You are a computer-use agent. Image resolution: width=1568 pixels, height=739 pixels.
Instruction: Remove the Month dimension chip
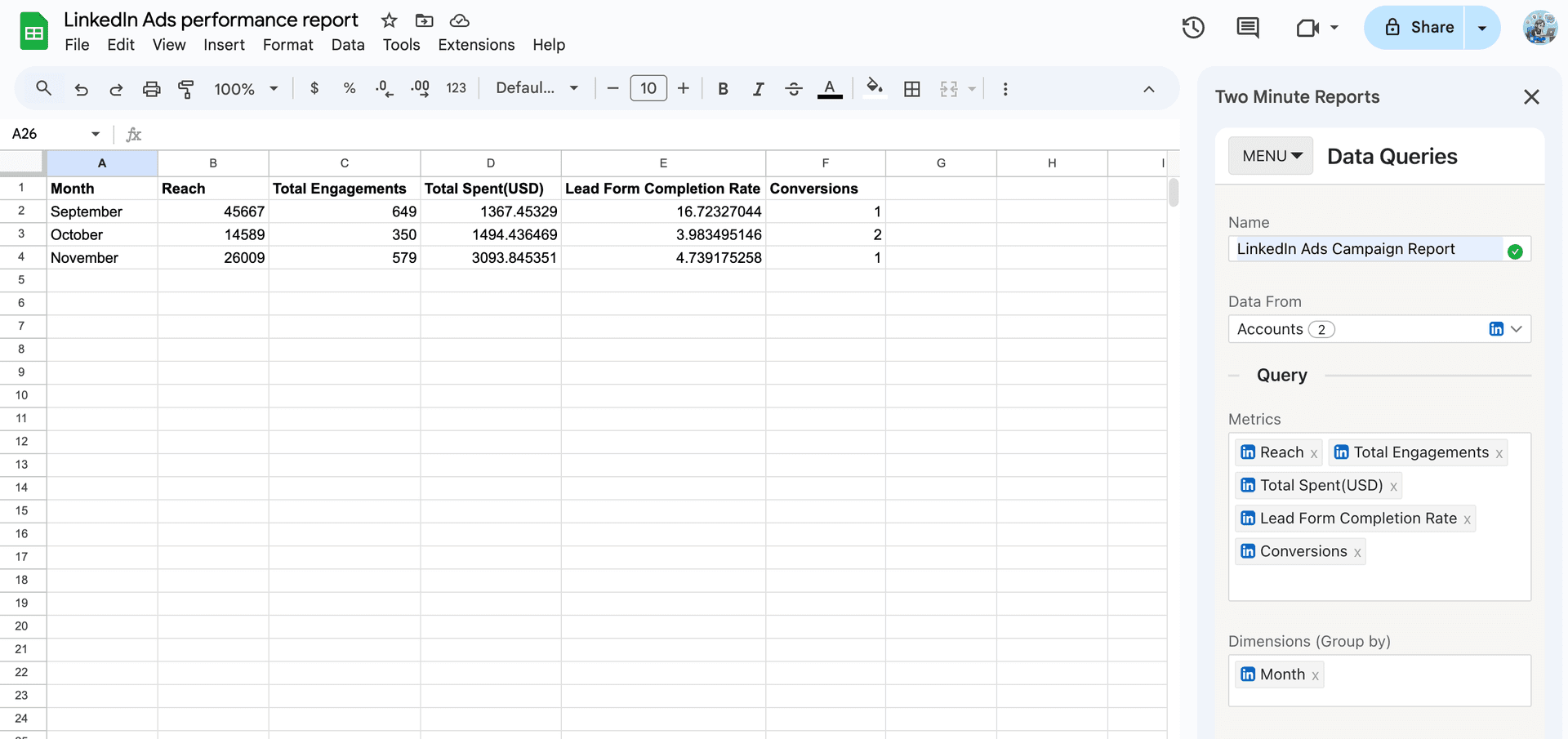coord(1315,675)
